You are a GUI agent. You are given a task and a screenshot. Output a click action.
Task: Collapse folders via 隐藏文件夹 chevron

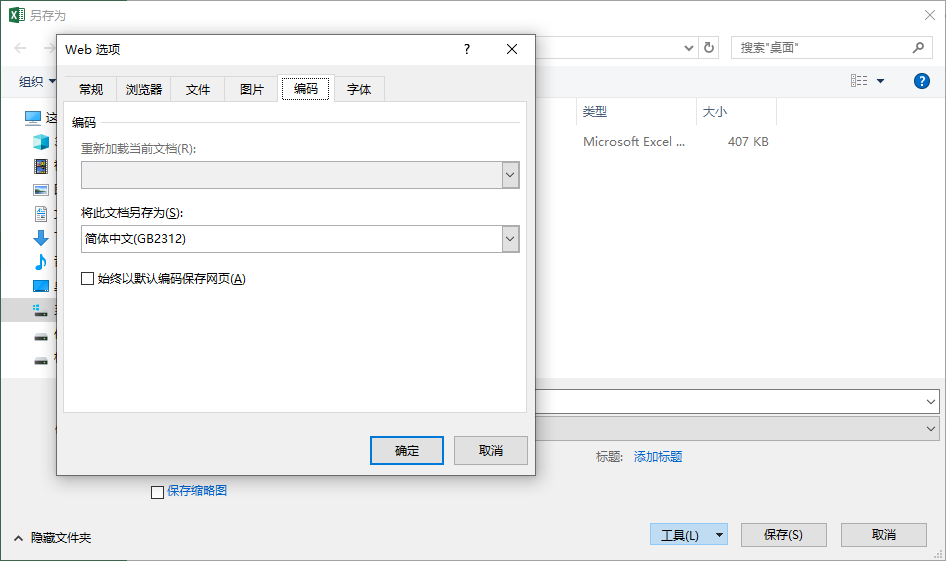click(x=19, y=538)
